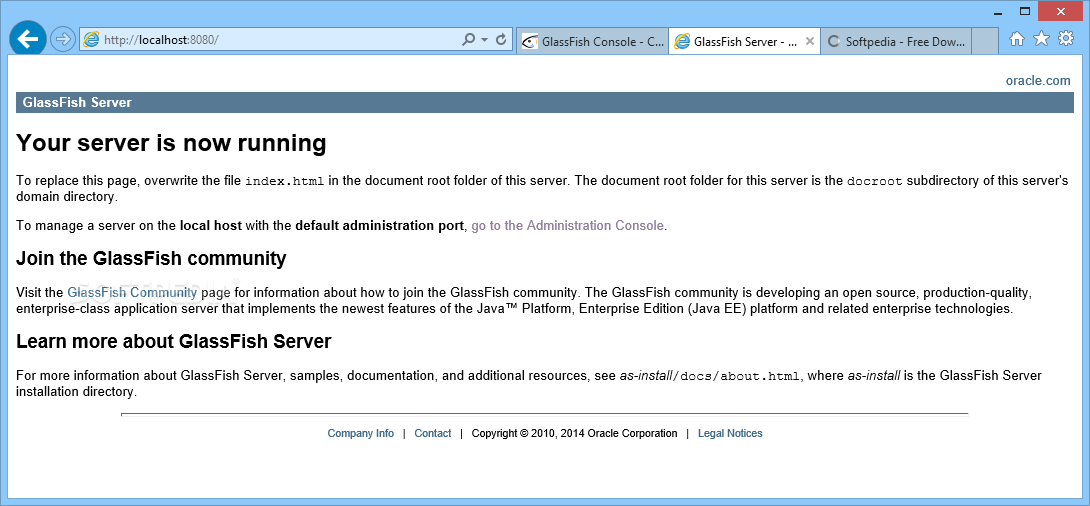The width and height of the screenshot is (1090, 506).
Task: Go back with the browser Back arrow
Action: [x=28, y=39]
